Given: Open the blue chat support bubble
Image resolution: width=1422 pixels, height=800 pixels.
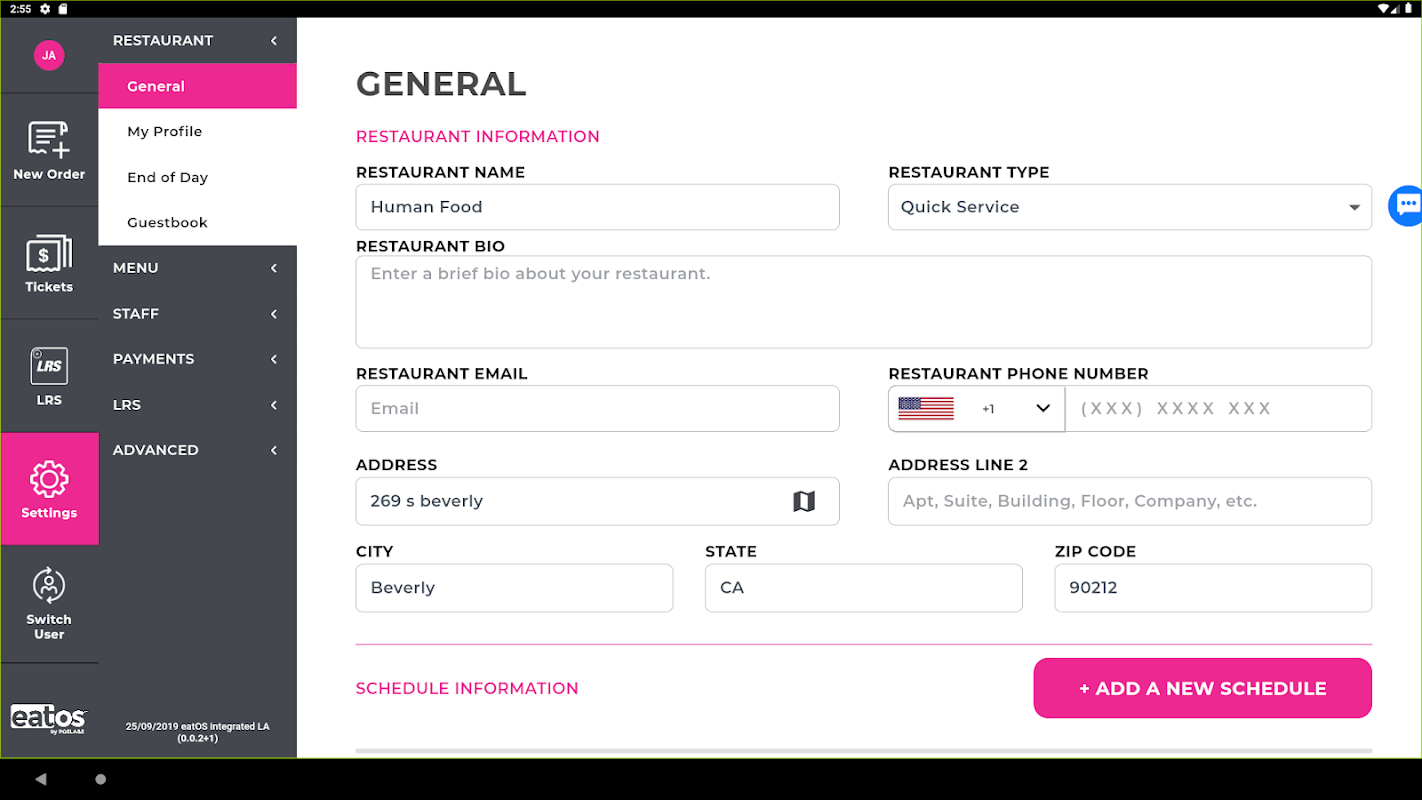Looking at the screenshot, I should point(1407,206).
